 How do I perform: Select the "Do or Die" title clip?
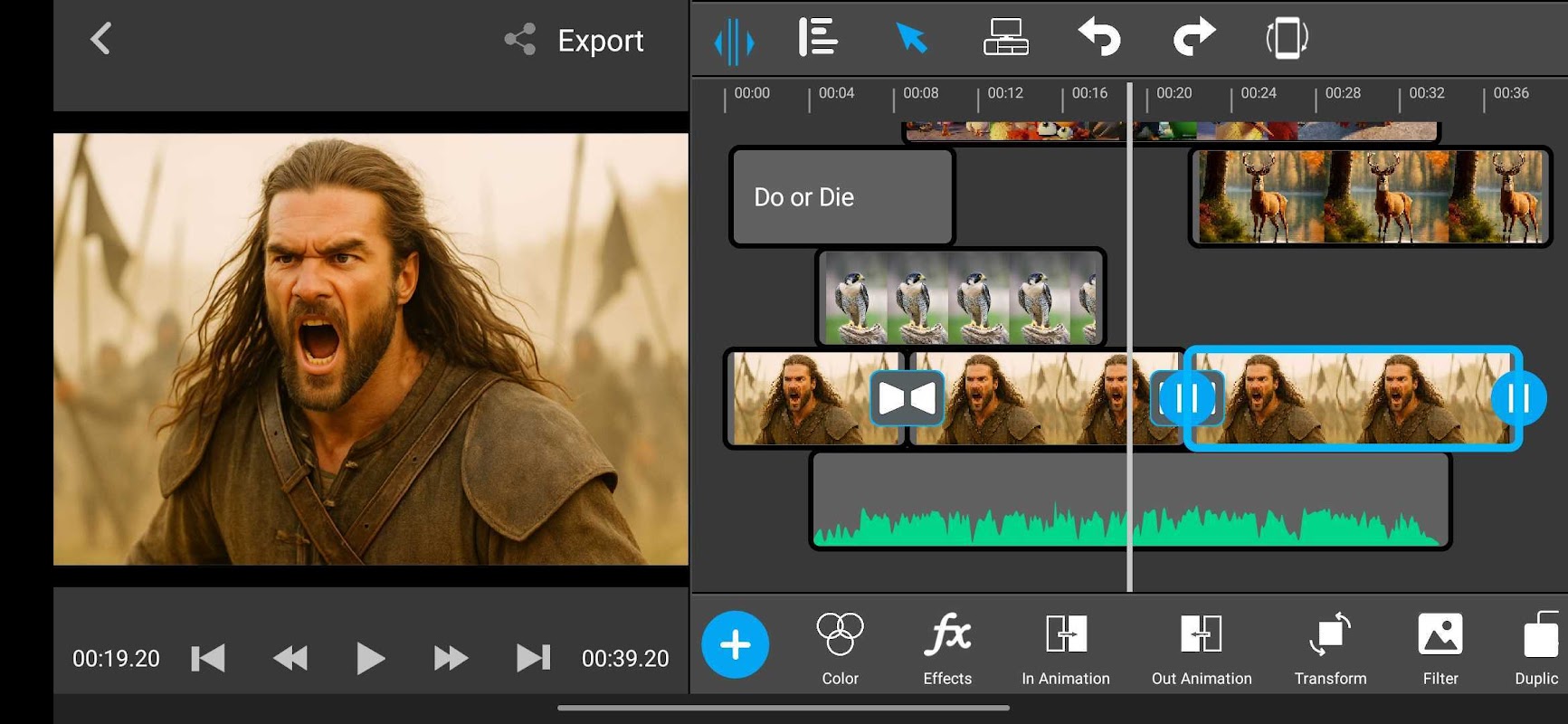[841, 197]
